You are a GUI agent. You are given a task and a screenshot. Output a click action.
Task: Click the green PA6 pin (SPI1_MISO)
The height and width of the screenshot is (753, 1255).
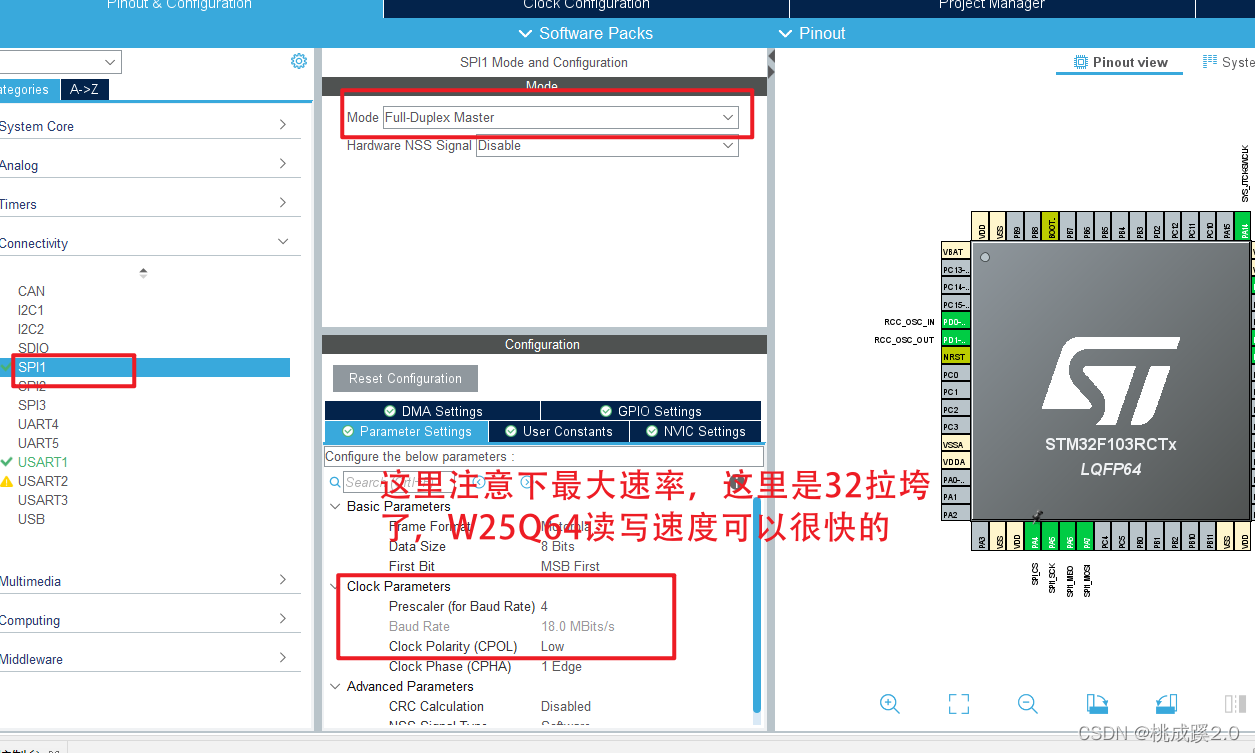coord(1070,536)
